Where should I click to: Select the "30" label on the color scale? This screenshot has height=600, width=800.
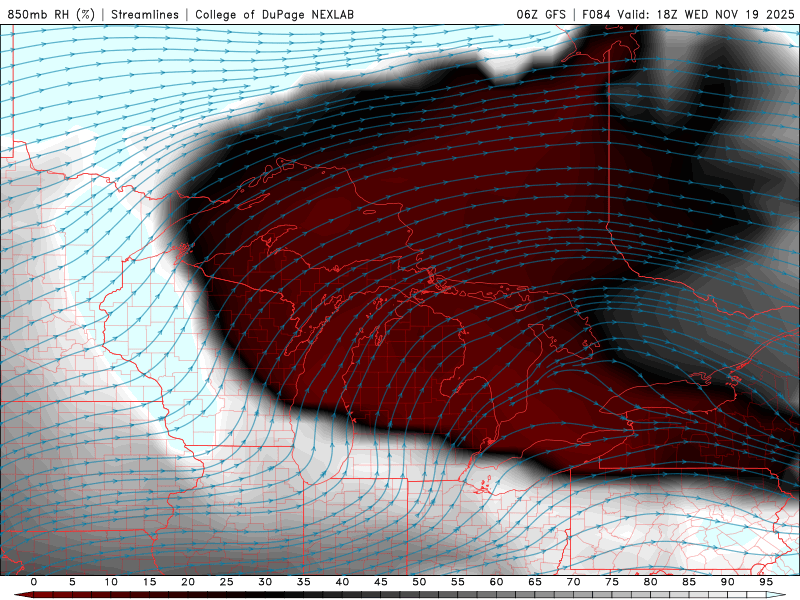(265, 582)
